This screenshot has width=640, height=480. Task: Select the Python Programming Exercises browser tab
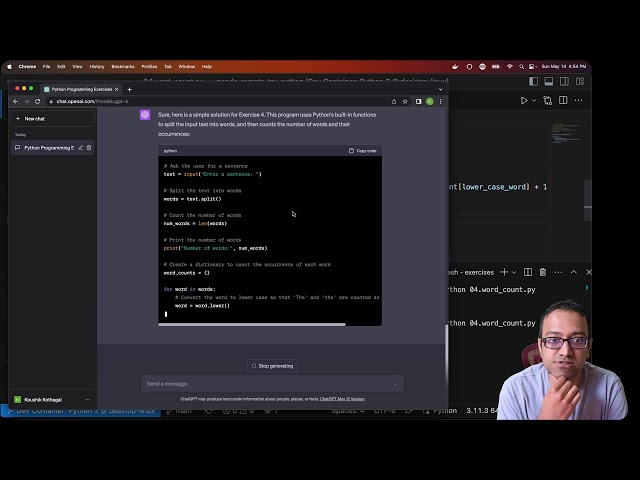click(x=81, y=89)
